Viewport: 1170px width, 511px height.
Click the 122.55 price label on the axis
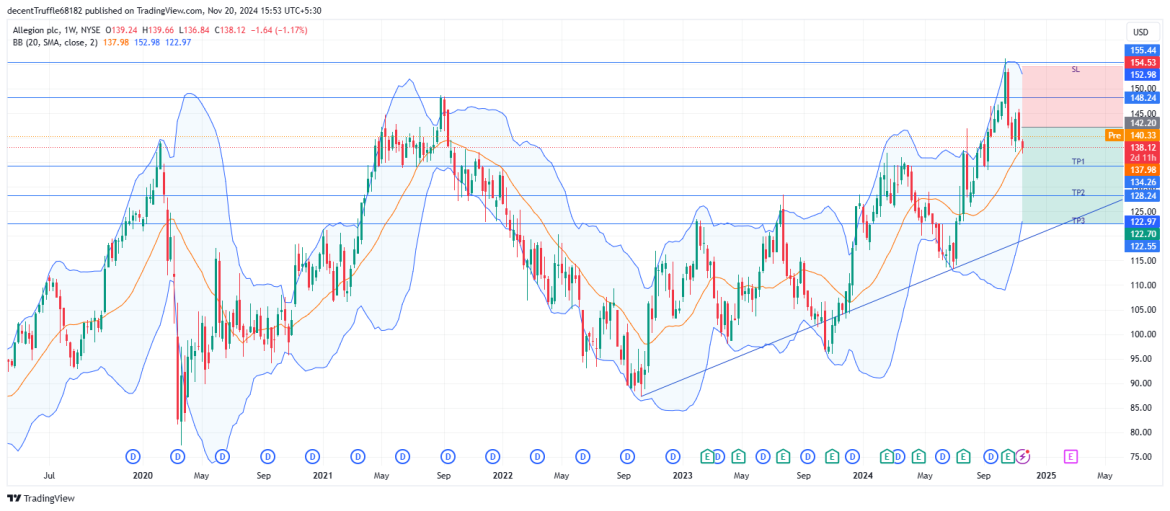1140,245
